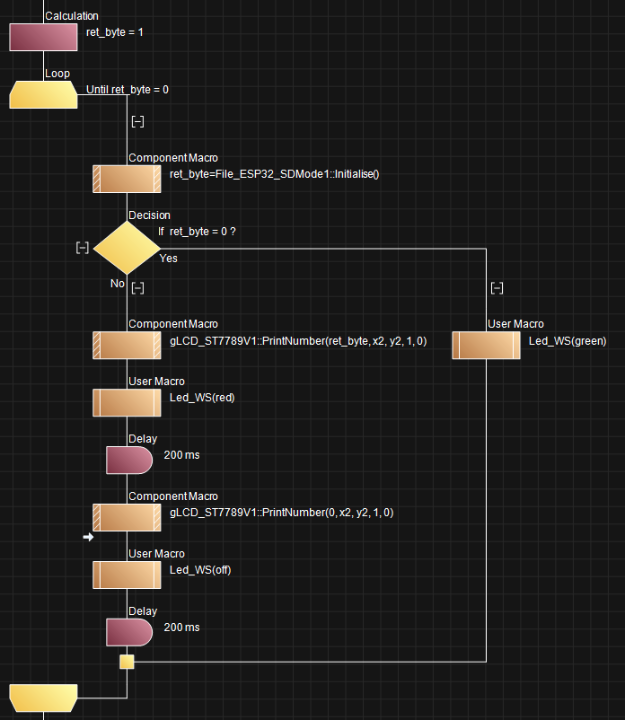Click the yellow Decision diamond
Screen dimensions: 625x720
pyautogui.click(x=126, y=247)
